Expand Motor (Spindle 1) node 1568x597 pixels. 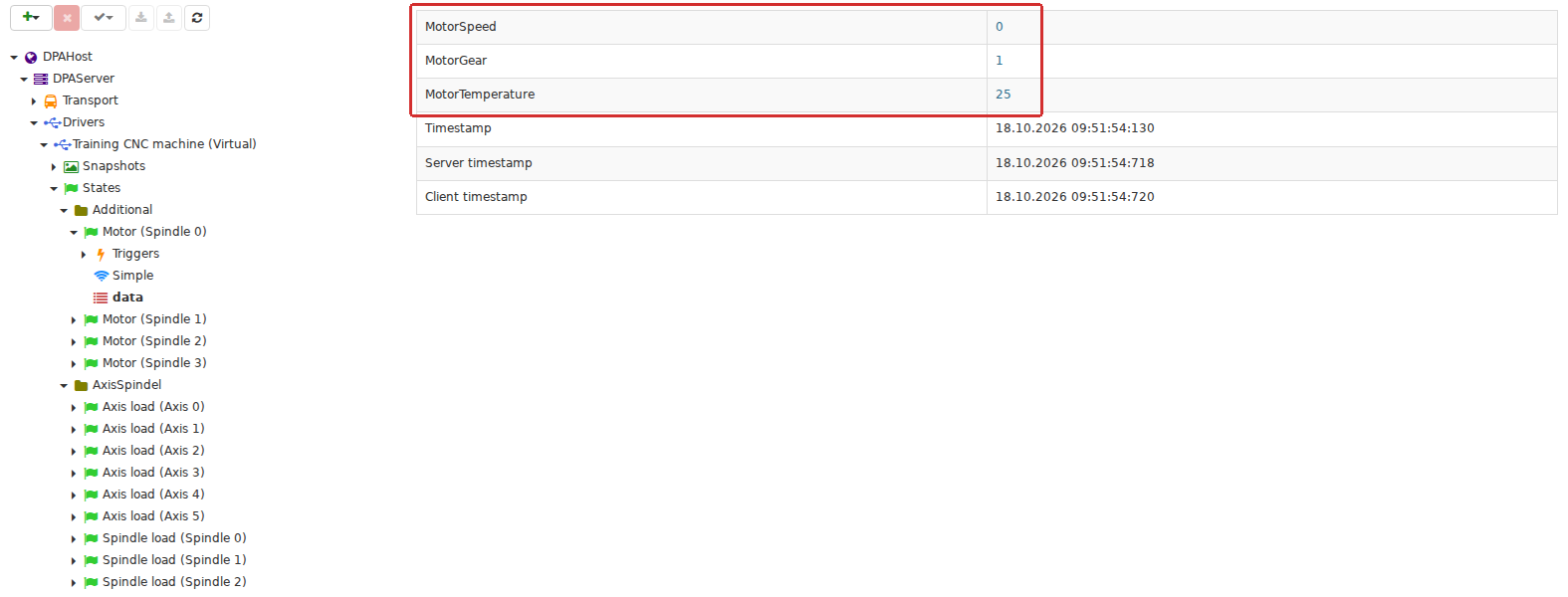(74, 320)
